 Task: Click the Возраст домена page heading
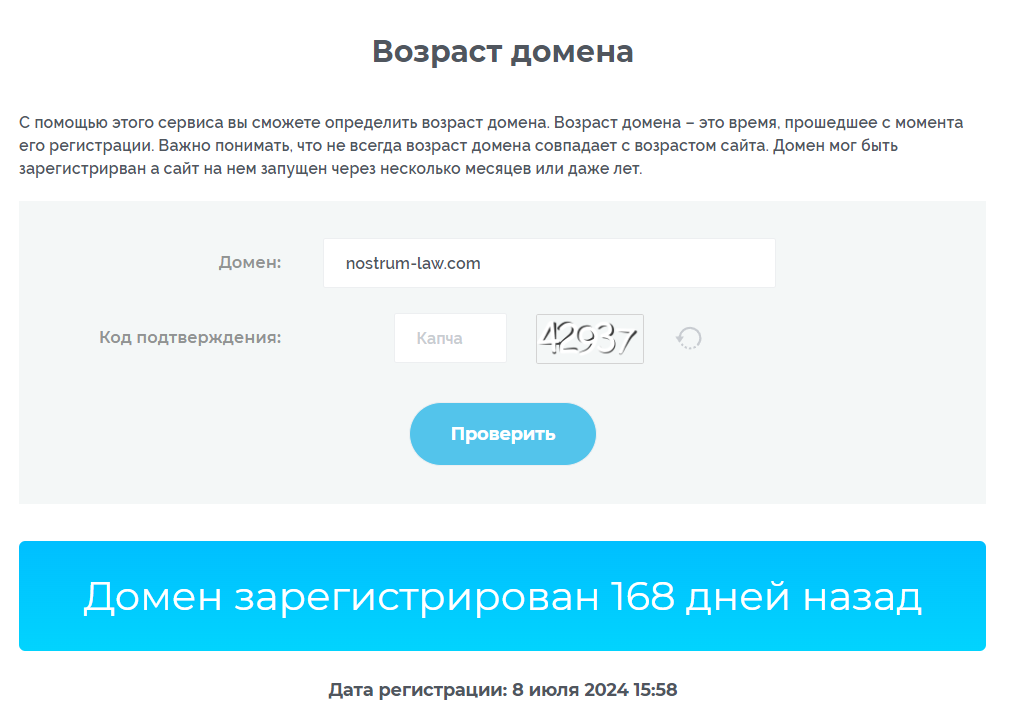tap(503, 52)
